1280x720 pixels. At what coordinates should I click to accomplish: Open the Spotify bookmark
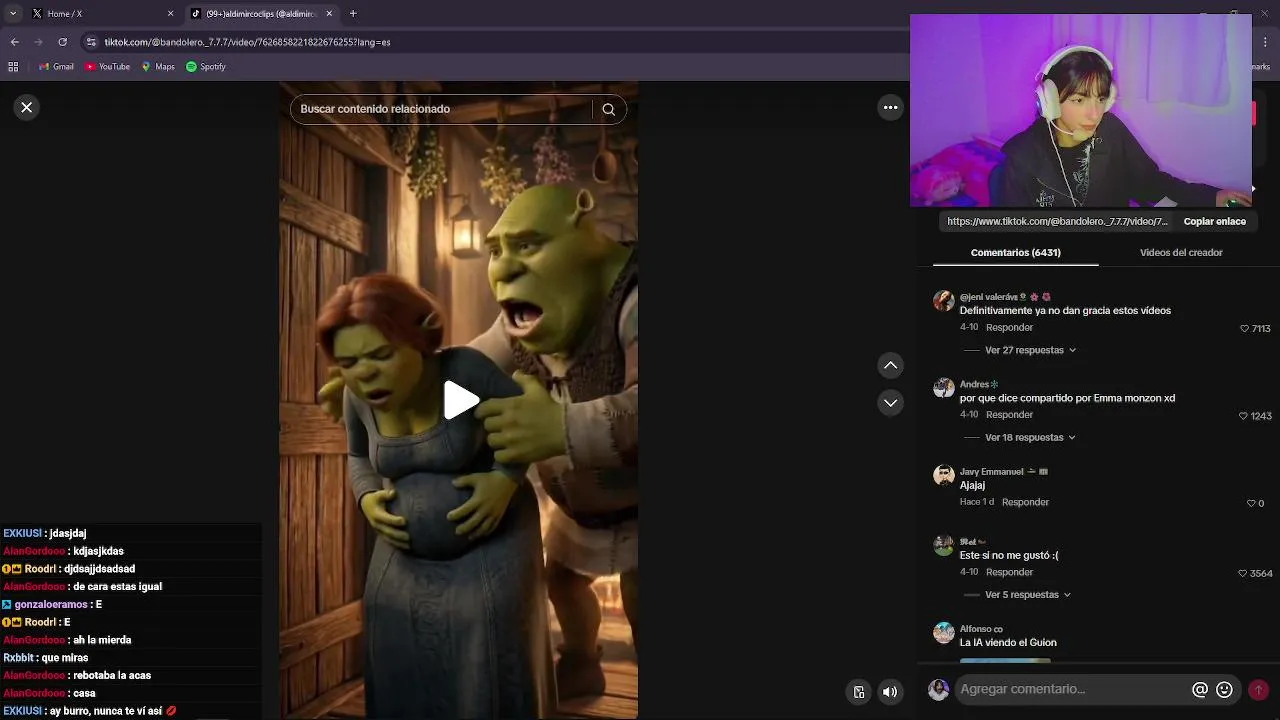click(x=205, y=67)
